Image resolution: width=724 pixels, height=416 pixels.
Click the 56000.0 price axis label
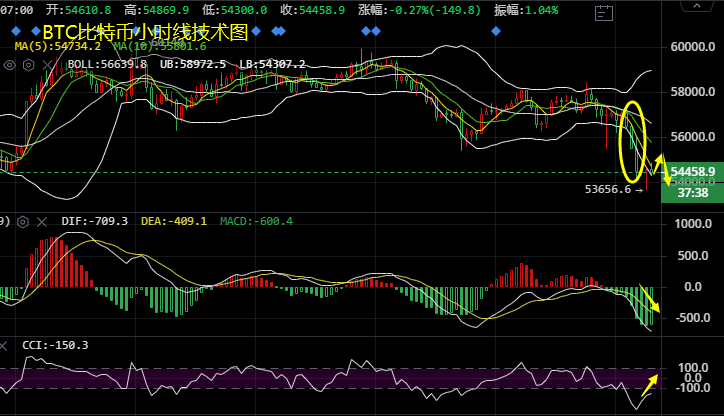693,137
